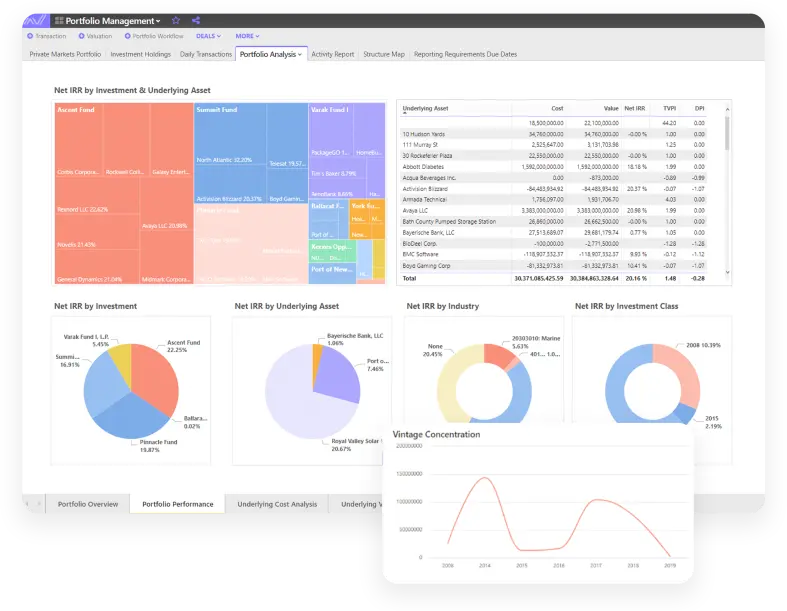Select the Underlying Cost Analysis sheet tab
Viewport: 787px width, 611px height.
(x=277, y=504)
